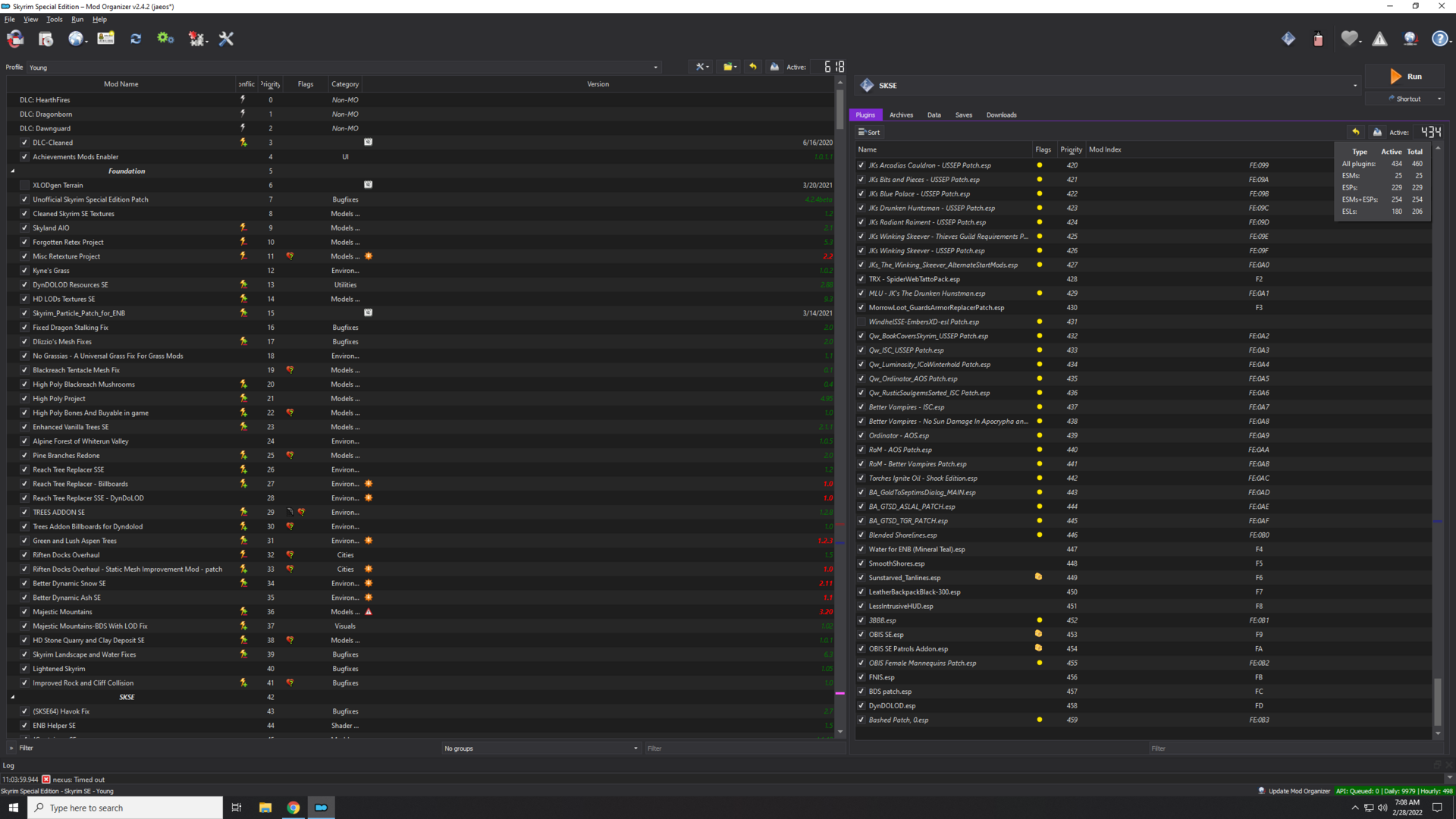
Task: Click the plugin list Sort button
Action: tap(869, 132)
